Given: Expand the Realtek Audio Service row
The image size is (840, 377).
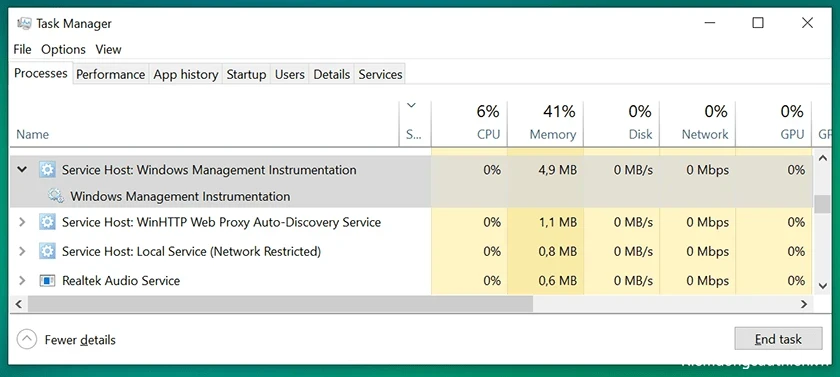Looking at the screenshot, I should coord(22,281).
